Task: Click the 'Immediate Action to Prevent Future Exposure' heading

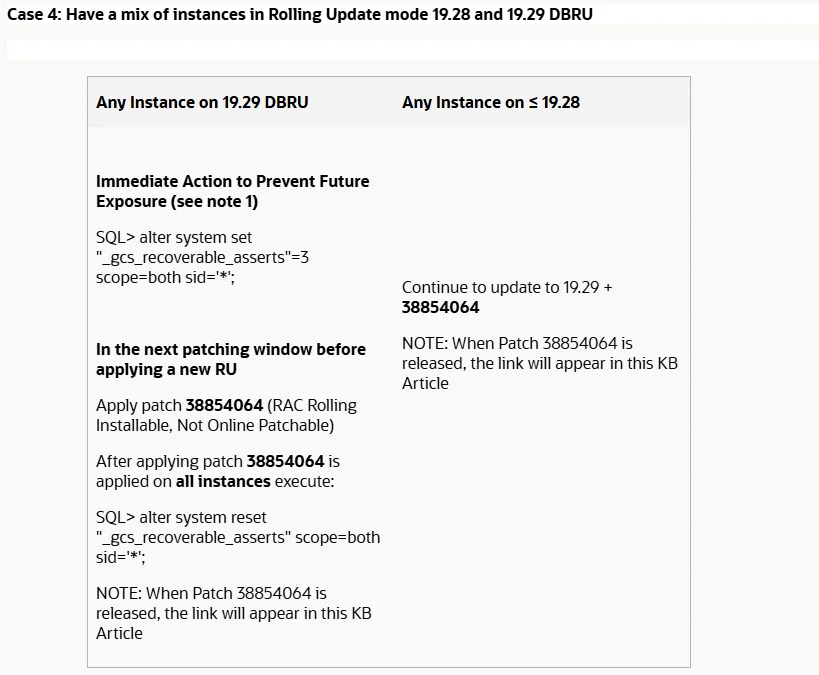Action: coord(232,181)
